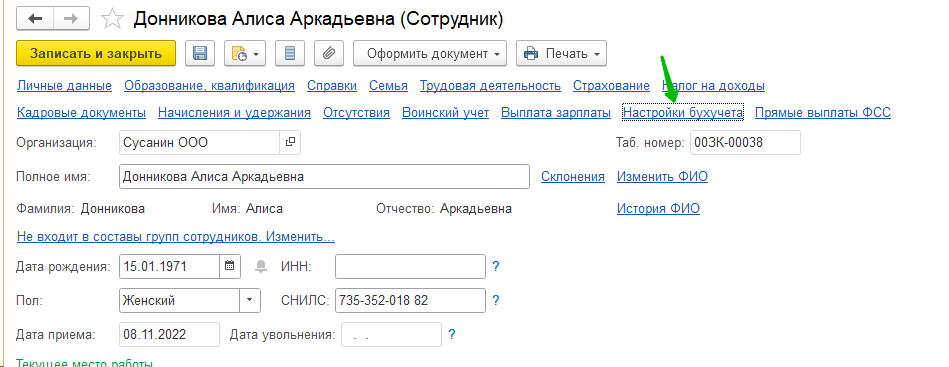
Task: Open the Личные данные link
Action: (64, 85)
